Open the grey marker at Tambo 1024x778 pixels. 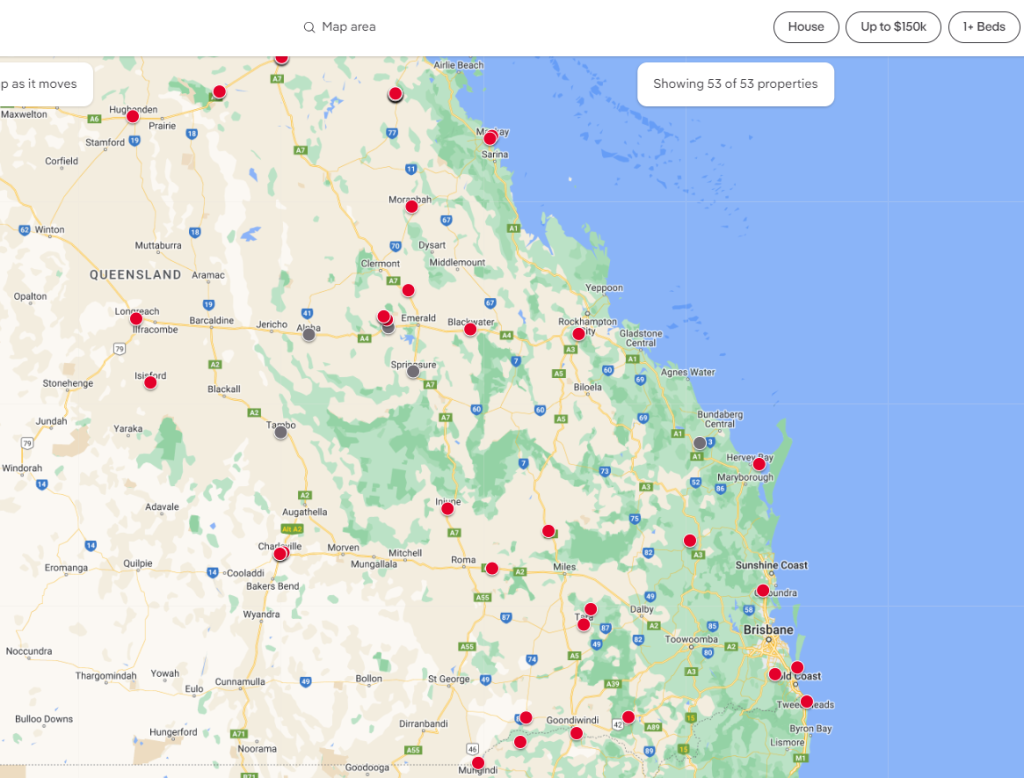point(281,432)
